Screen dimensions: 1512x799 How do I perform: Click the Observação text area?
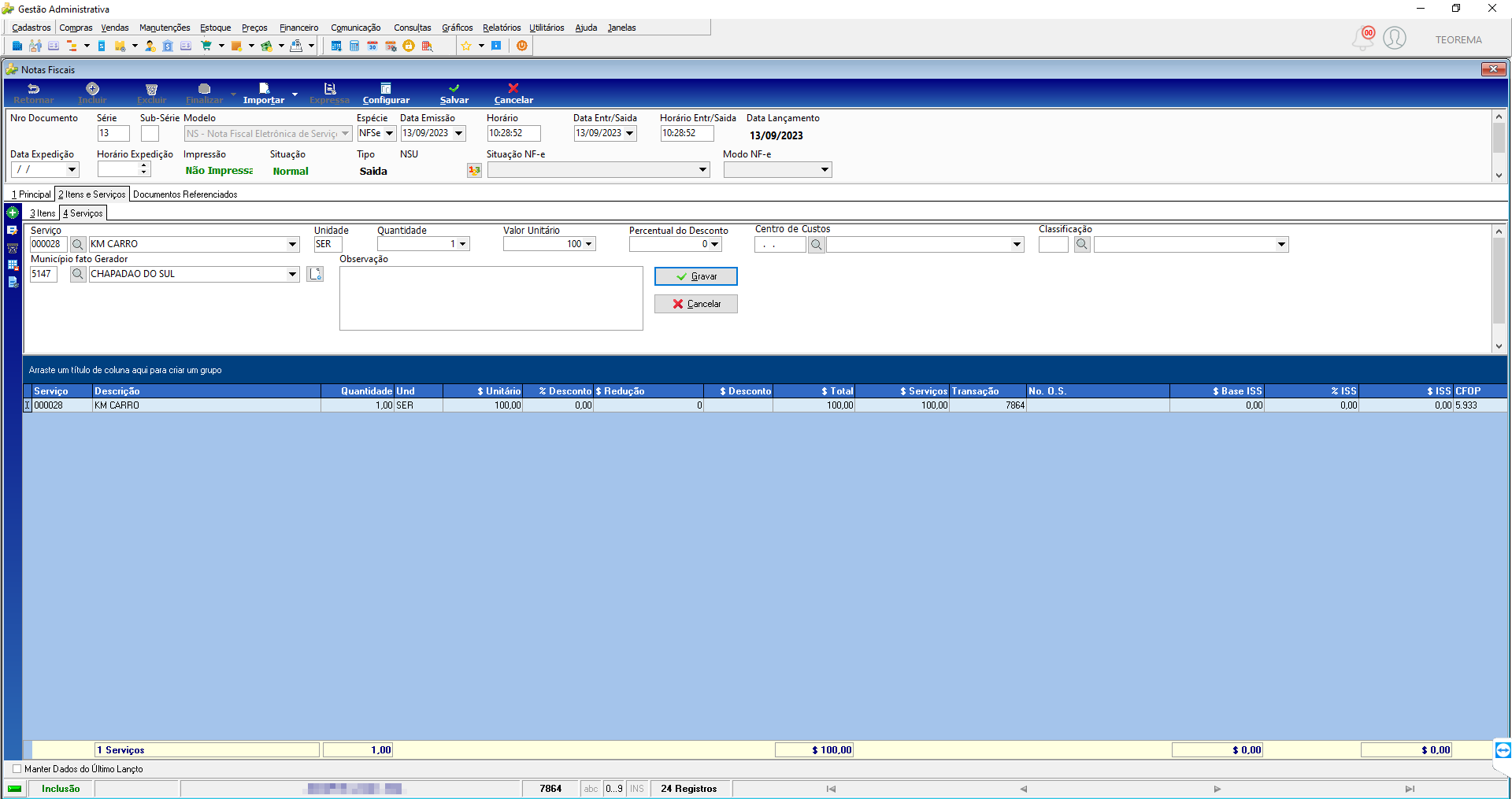[x=491, y=298]
